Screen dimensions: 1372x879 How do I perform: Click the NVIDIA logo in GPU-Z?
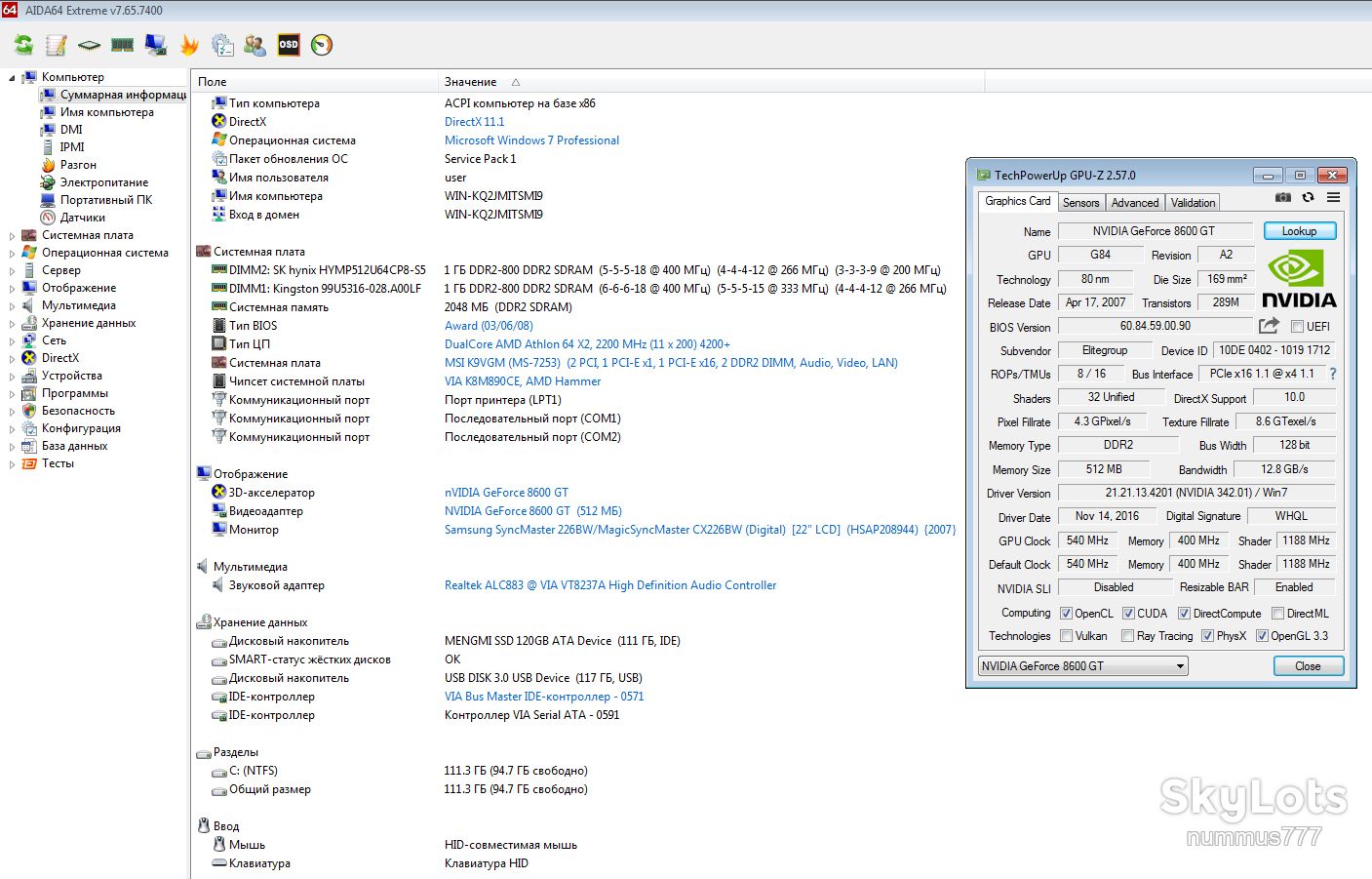pos(1299,279)
